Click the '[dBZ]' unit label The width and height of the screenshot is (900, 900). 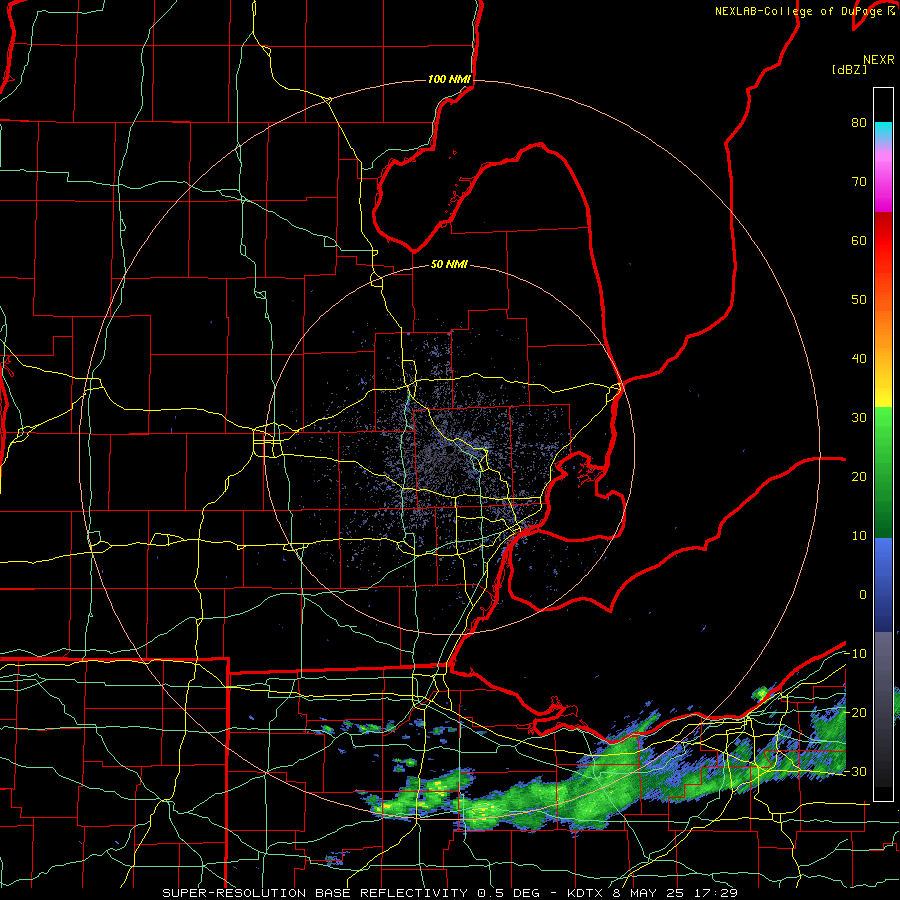click(x=849, y=69)
